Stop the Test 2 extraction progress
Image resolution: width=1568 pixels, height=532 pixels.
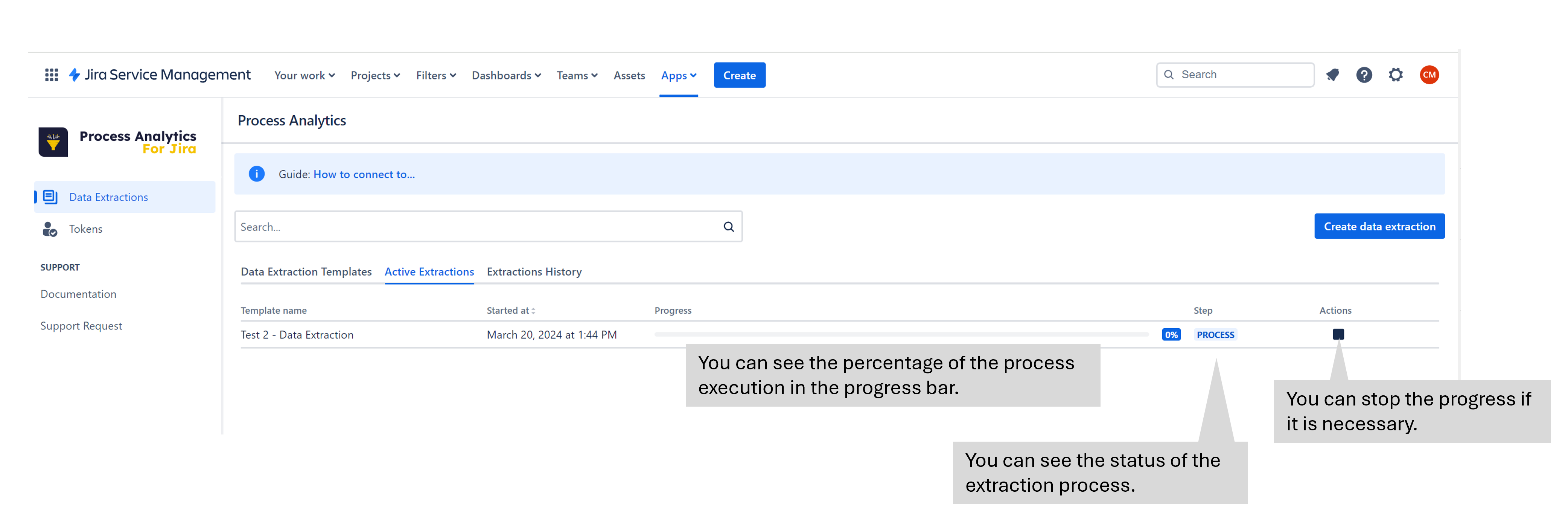pyautogui.click(x=1338, y=334)
